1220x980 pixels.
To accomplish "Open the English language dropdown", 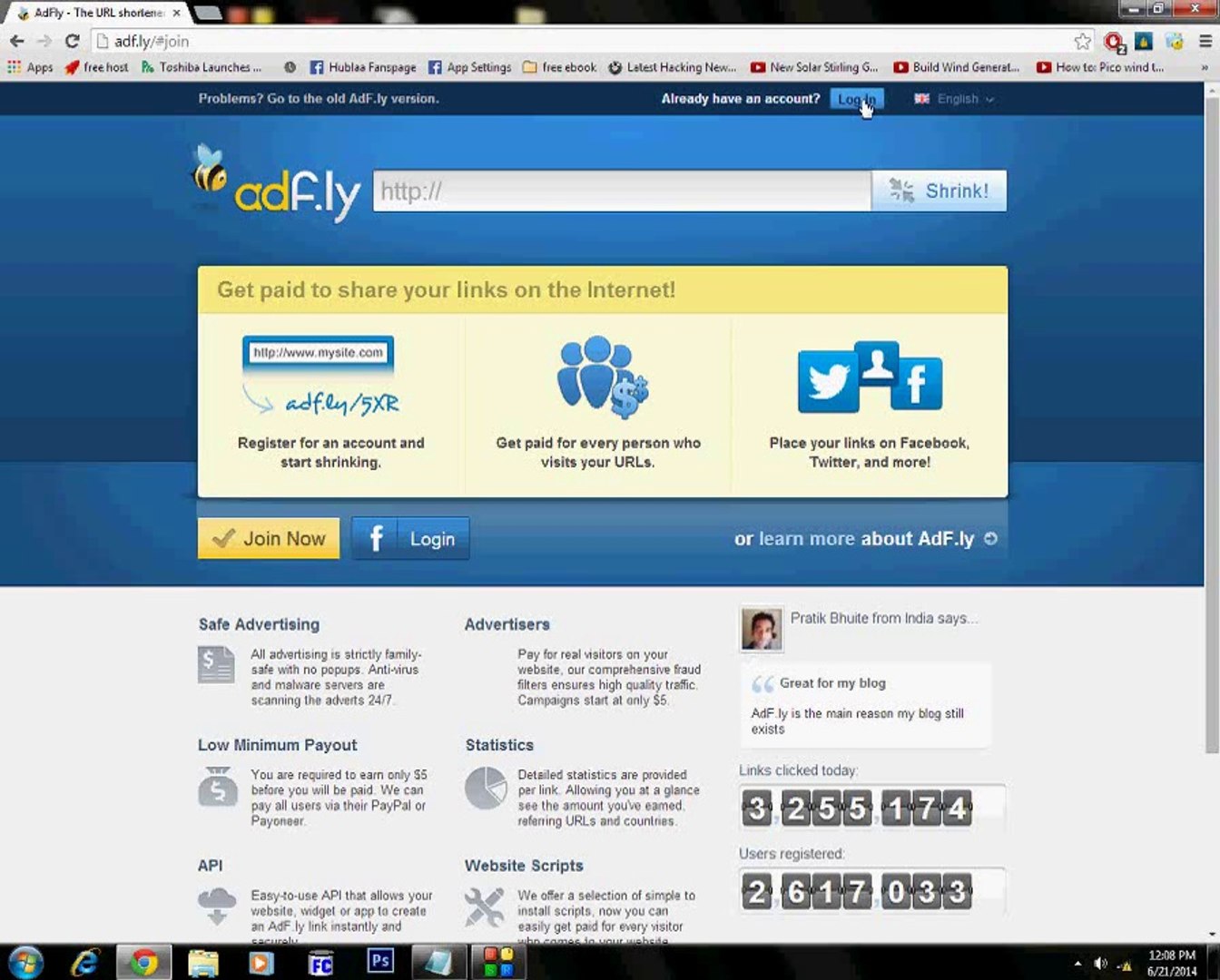I will pyautogui.click(x=954, y=99).
